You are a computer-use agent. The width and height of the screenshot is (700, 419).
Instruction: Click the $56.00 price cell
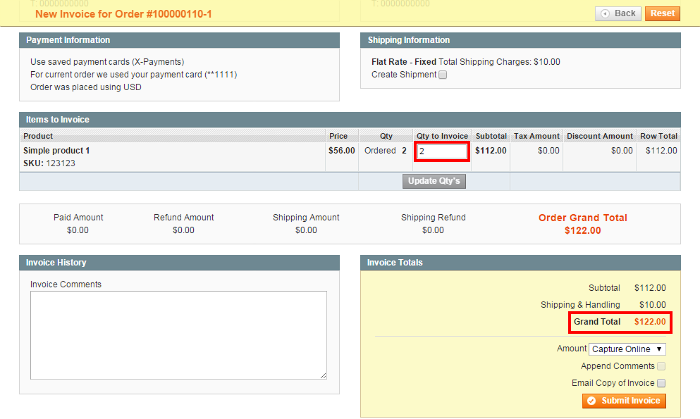pyautogui.click(x=342, y=151)
